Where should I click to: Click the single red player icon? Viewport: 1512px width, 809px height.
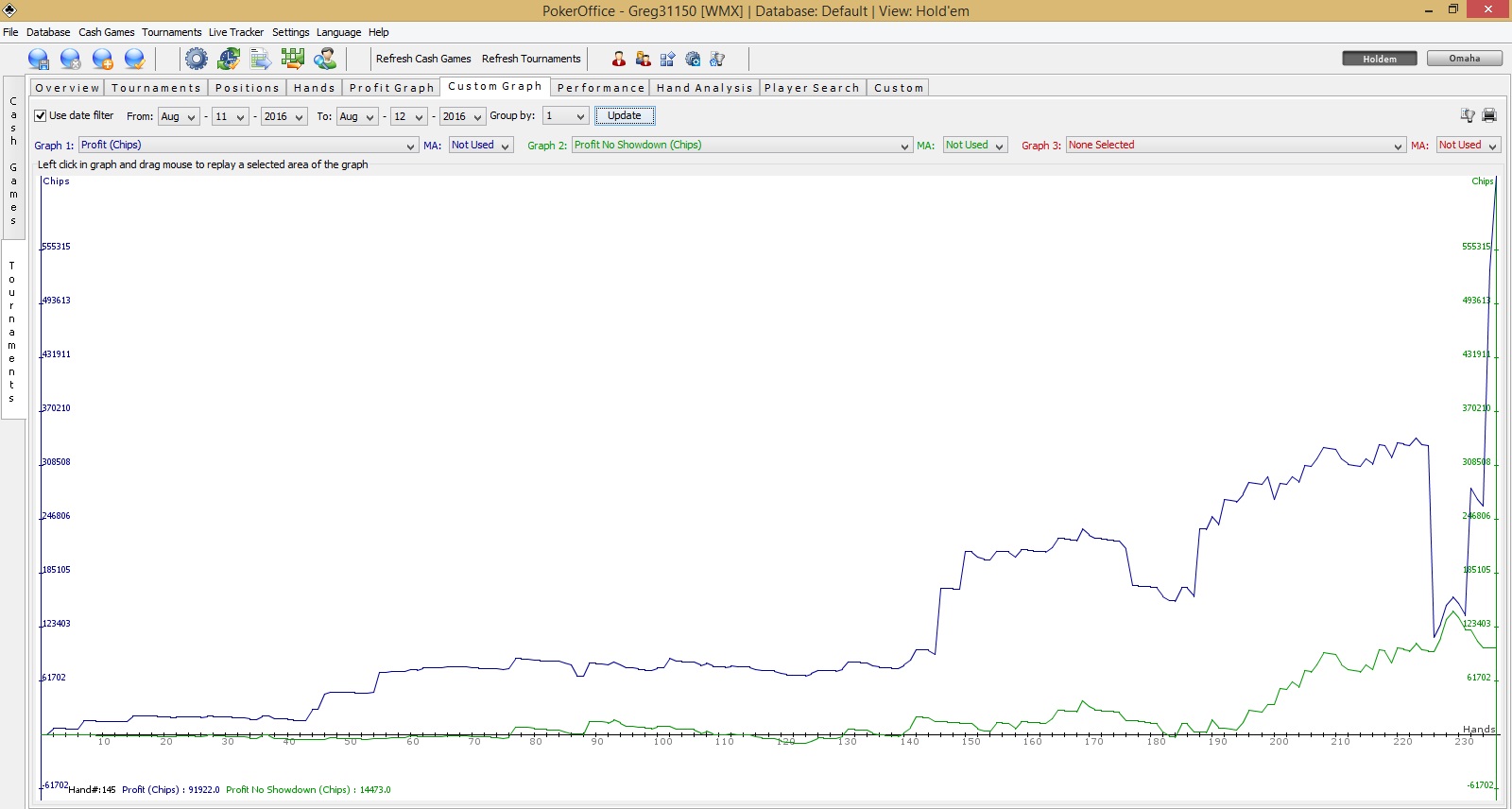point(619,59)
